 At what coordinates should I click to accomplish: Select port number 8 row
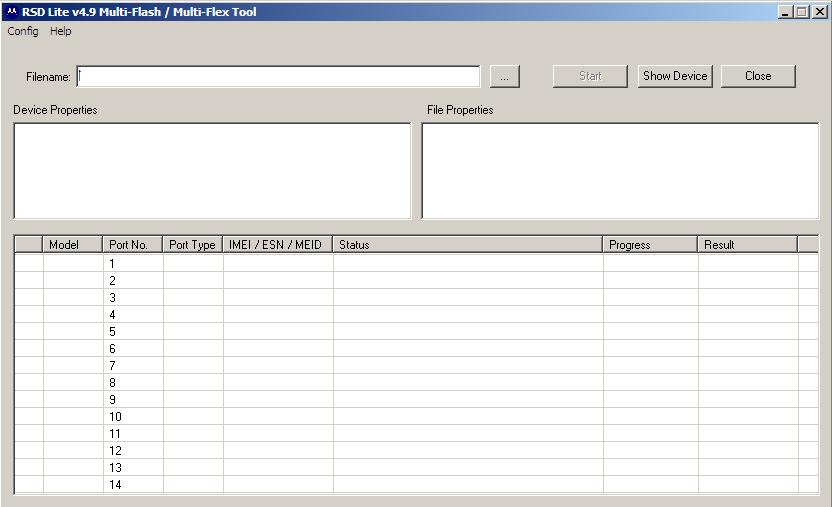(x=417, y=382)
